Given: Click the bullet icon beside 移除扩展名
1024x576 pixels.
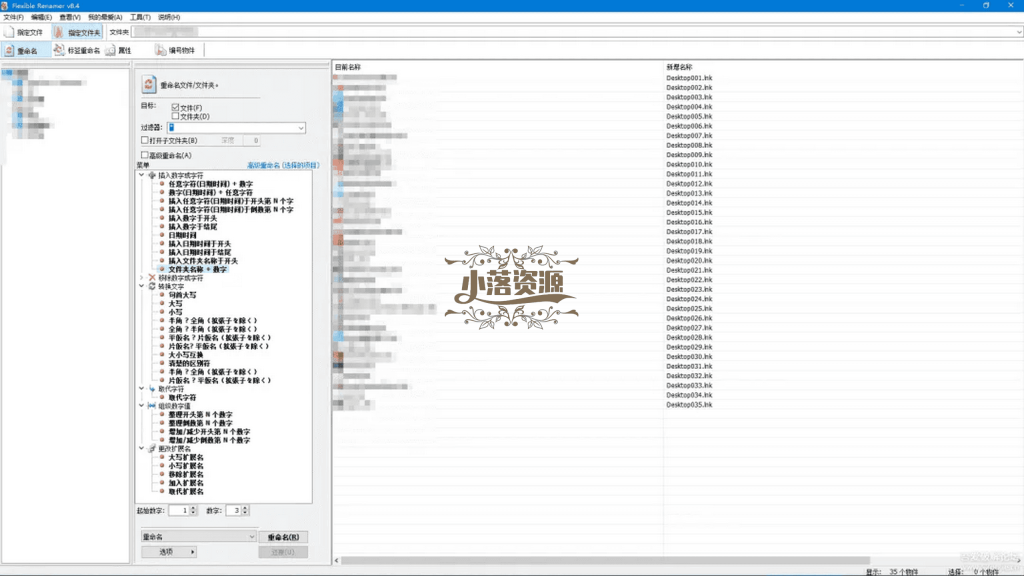Looking at the screenshot, I should (x=162, y=474).
